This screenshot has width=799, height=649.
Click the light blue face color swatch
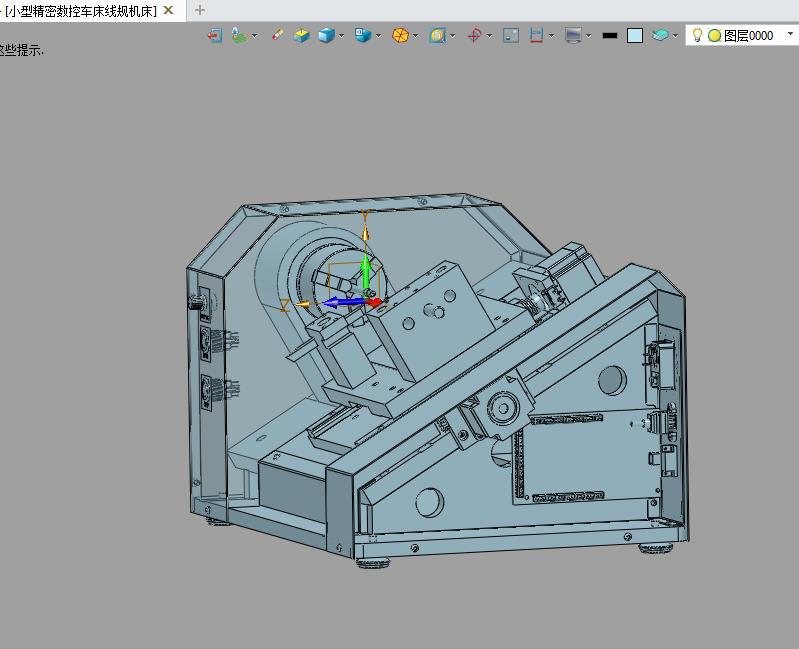(635, 36)
